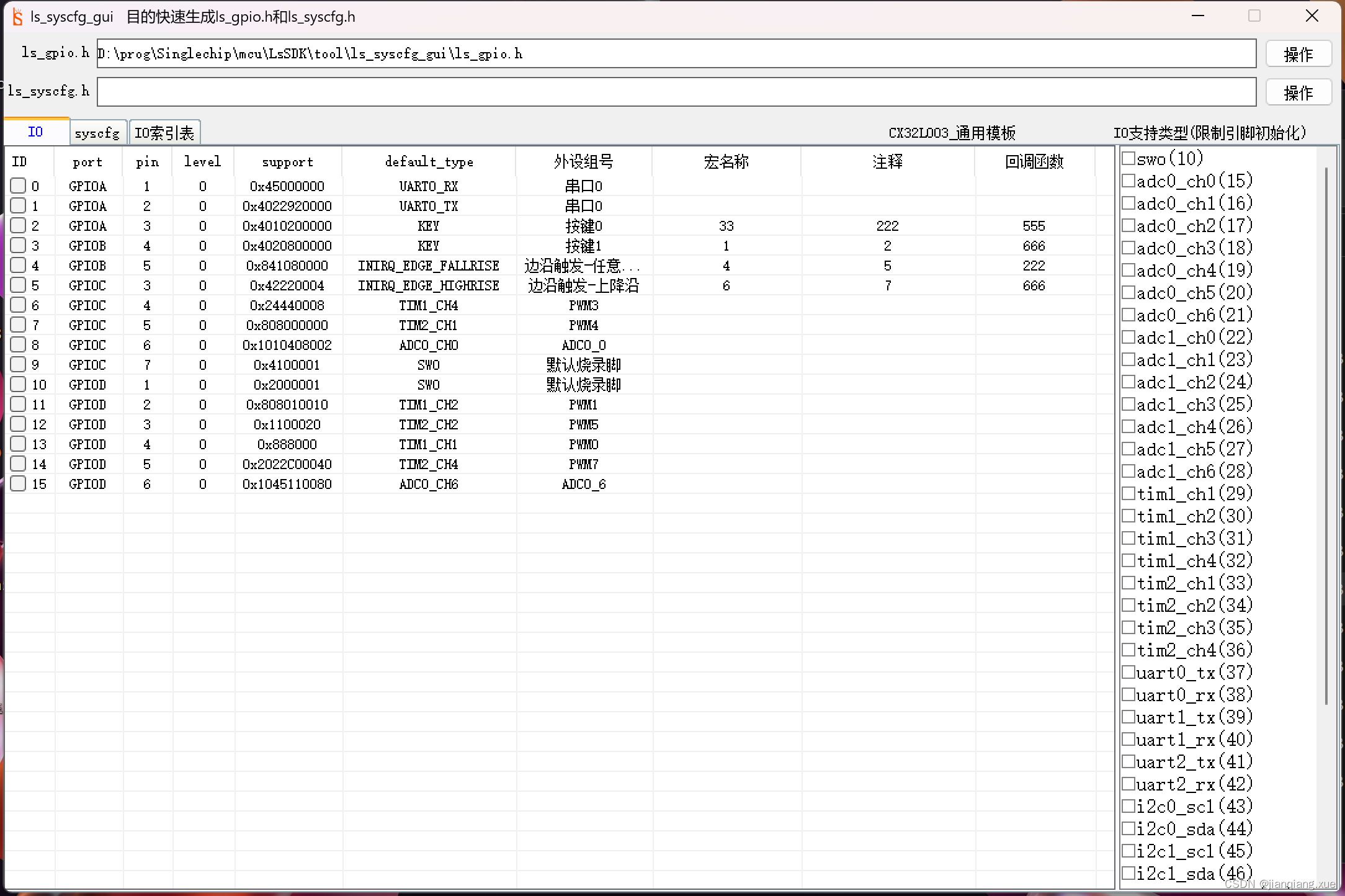Click the ADC0_6 peripheral group cell

[x=584, y=484]
